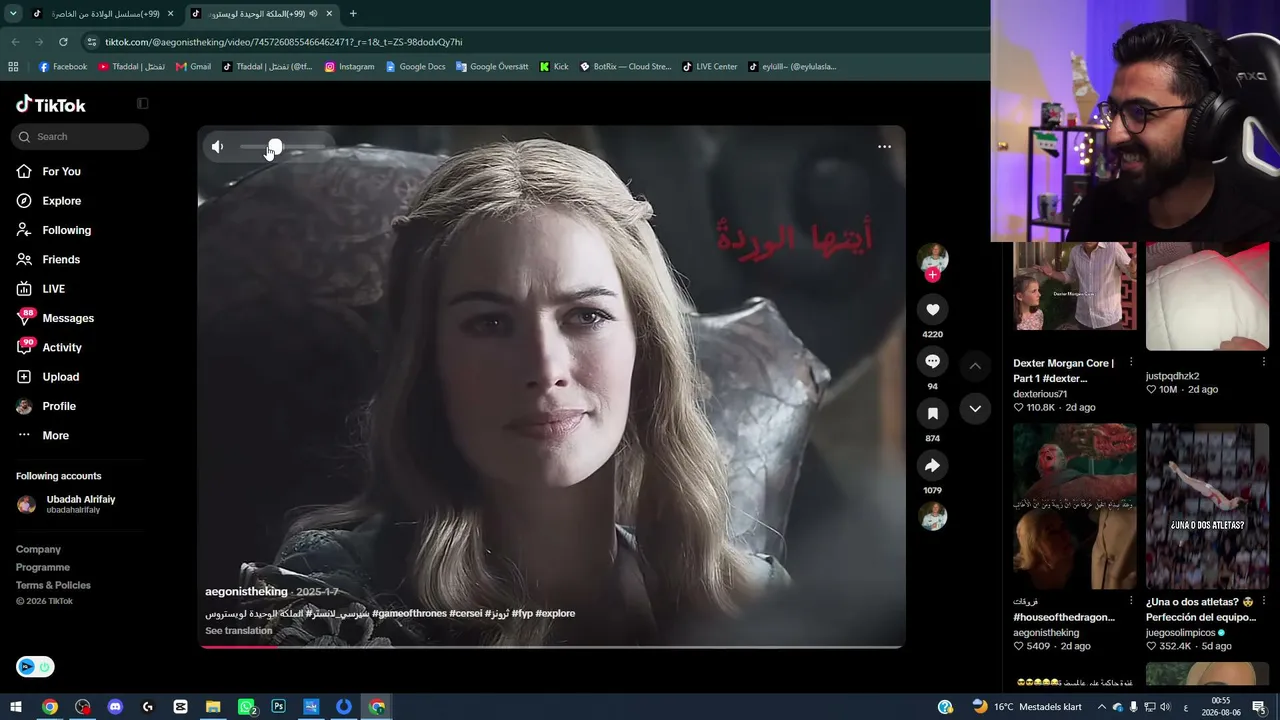Toggle the floating blue pill switch

click(35, 667)
